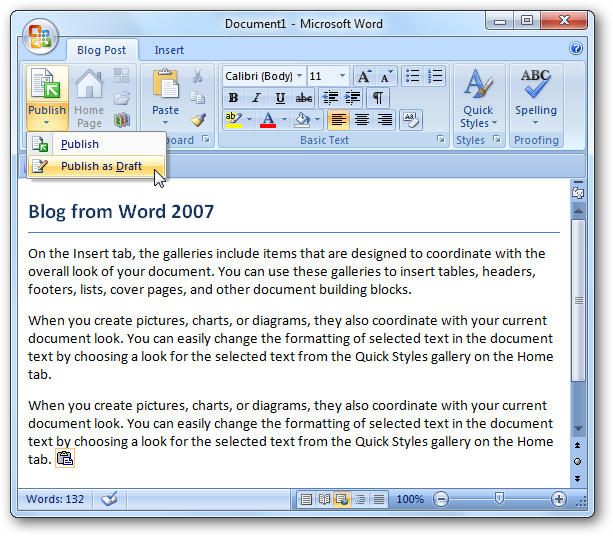Click proofing status icon in status bar
Image resolution: width=613 pixels, height=536 pixels.
(x=109, y=499)
